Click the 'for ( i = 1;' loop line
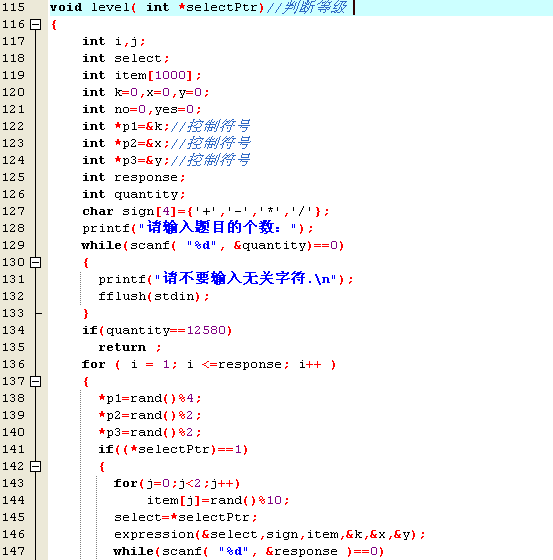 tap(209, 364)
